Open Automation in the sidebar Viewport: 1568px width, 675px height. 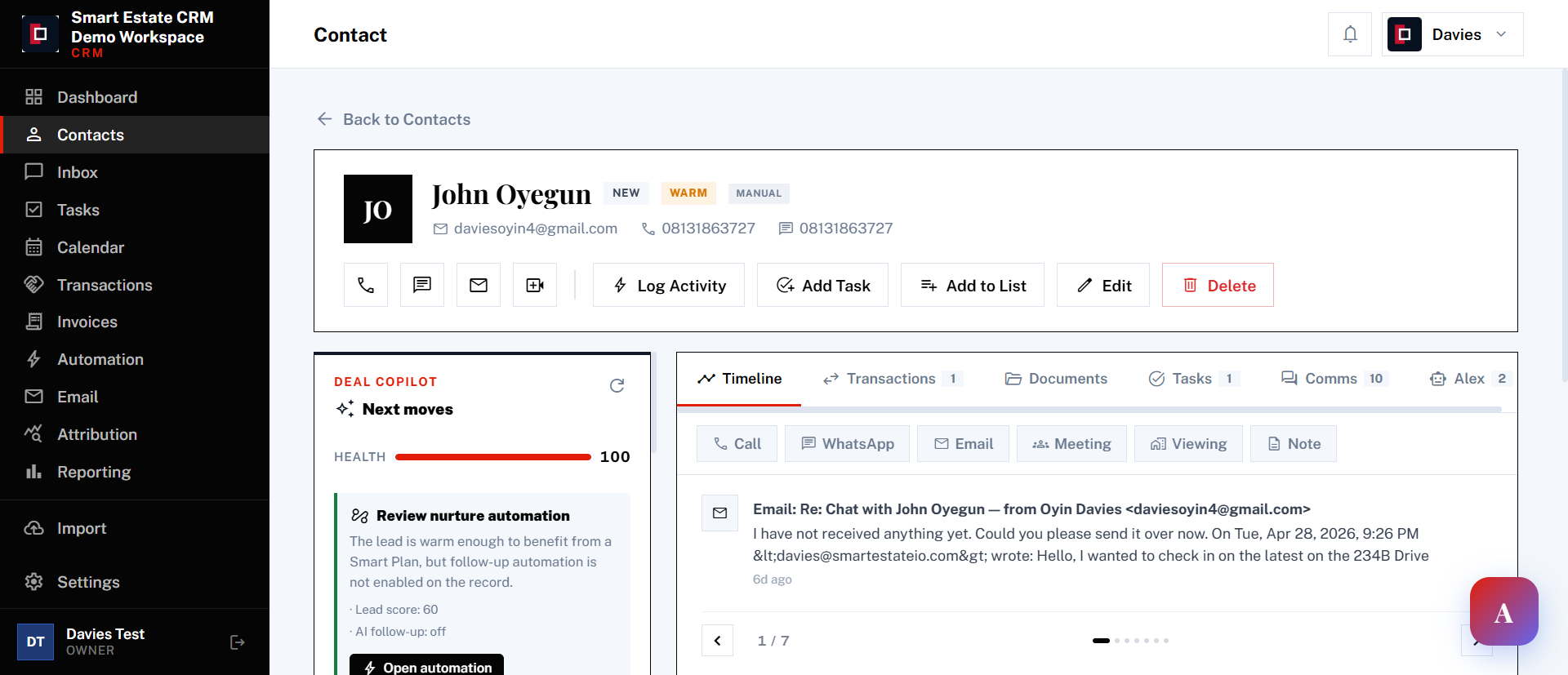(135, 359)
